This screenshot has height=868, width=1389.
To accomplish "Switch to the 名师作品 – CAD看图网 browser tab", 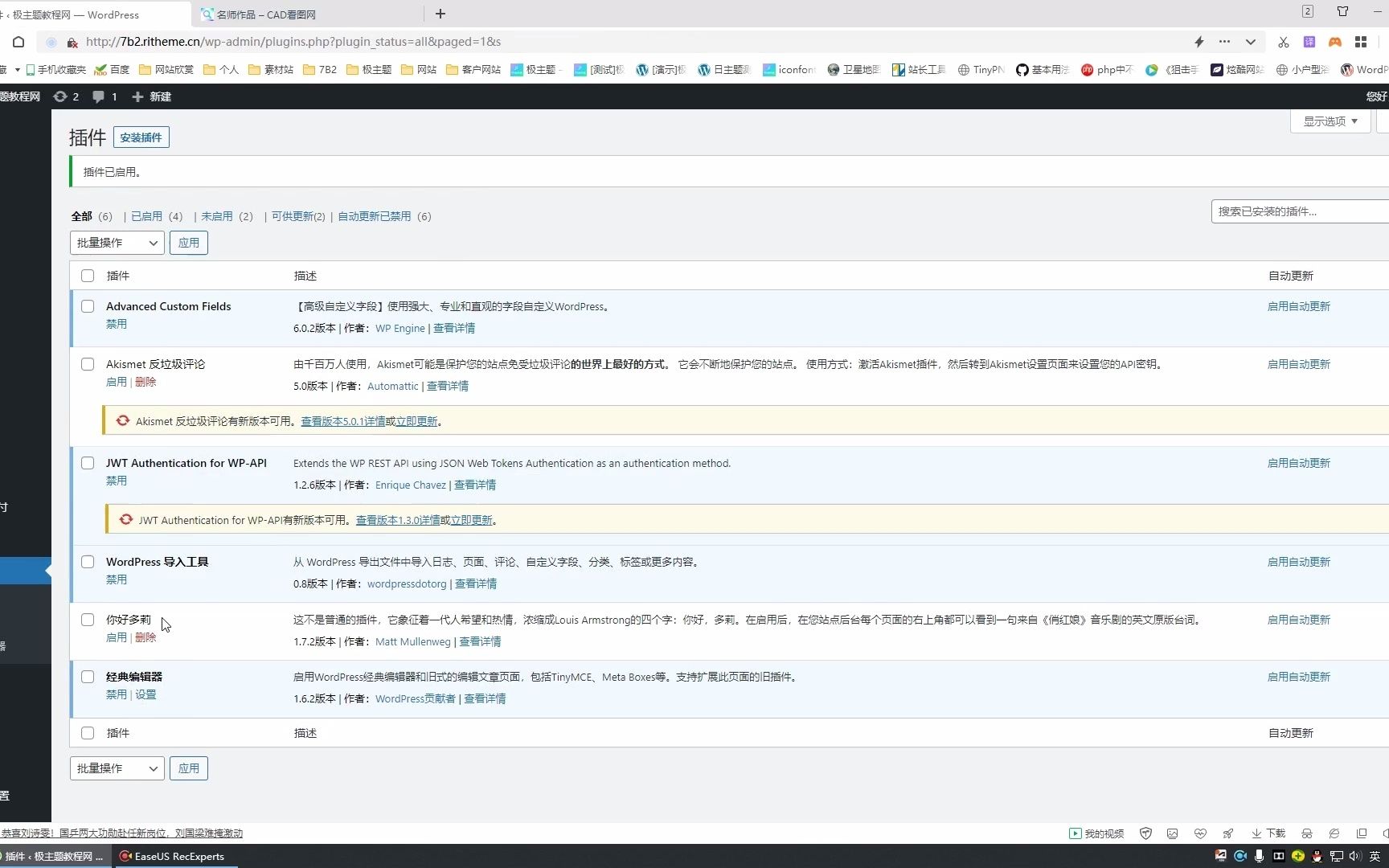I will pyautogui.click(x=309, y=14).
